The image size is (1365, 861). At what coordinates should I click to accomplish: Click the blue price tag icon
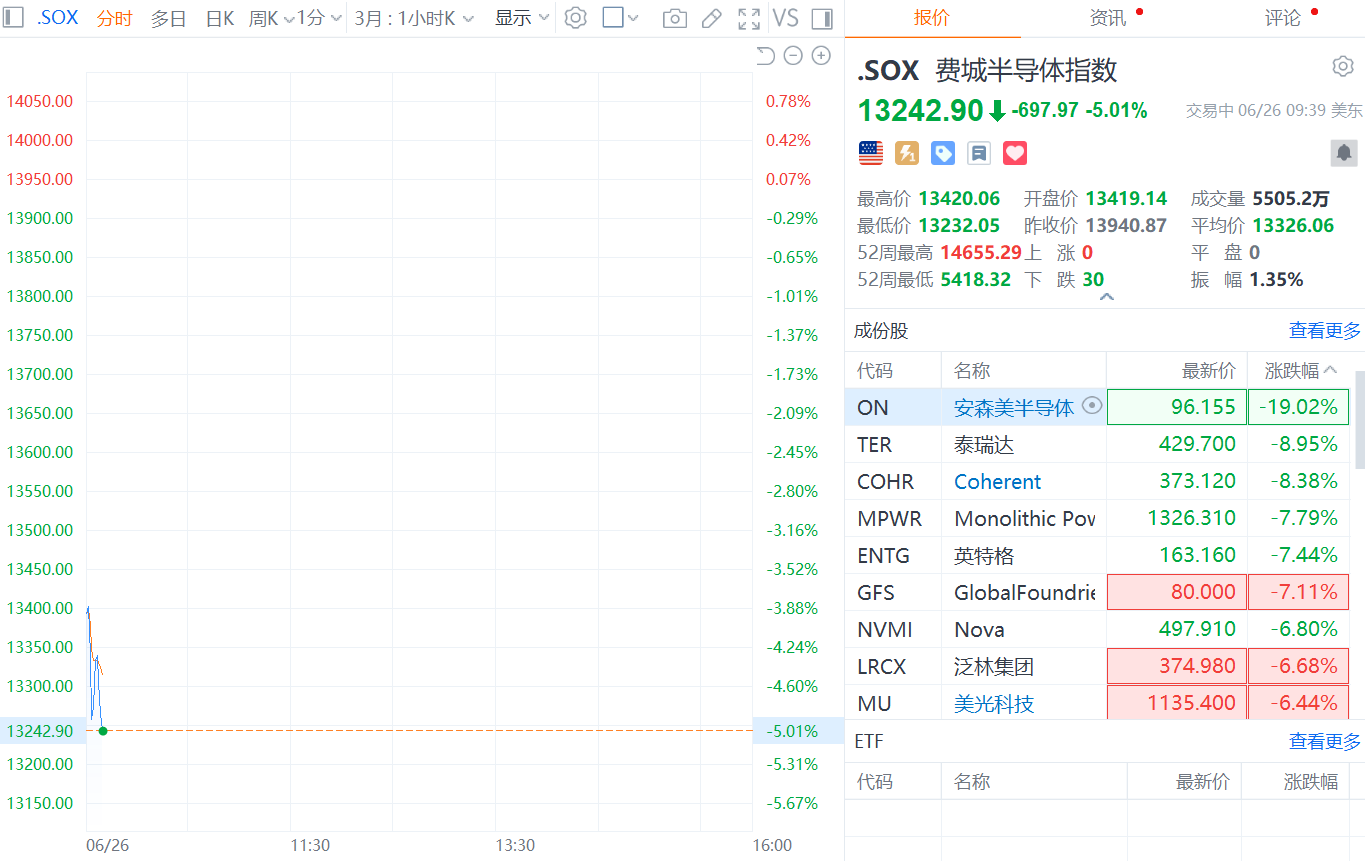click(943, 153)
